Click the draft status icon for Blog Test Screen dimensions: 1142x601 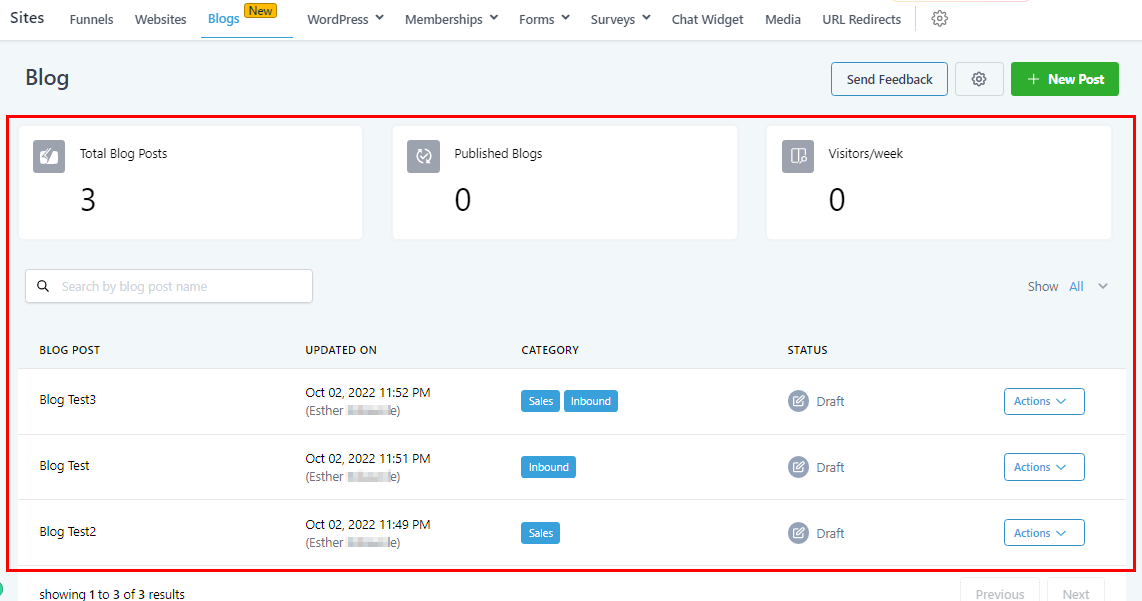coord(798,467)
